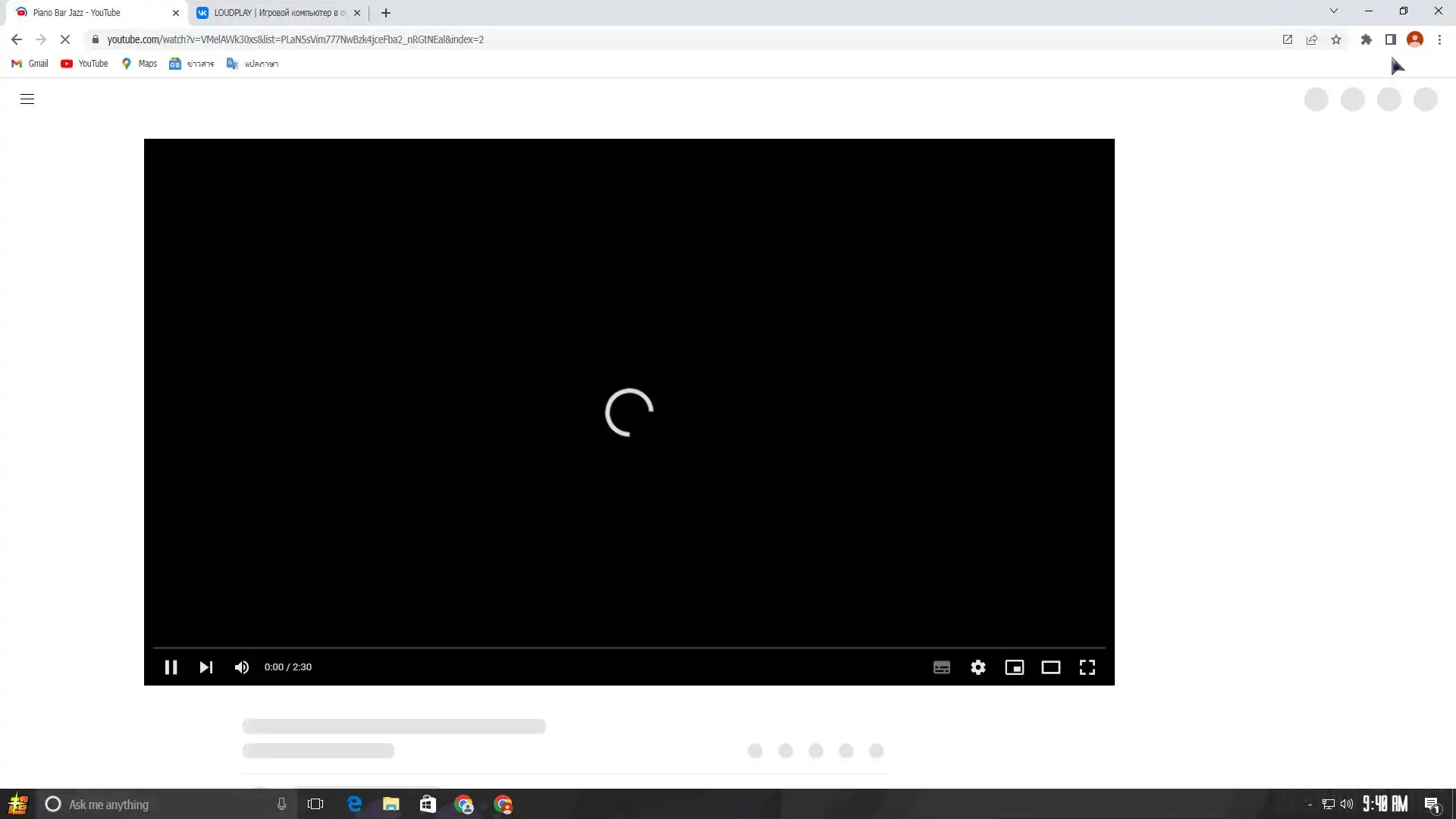Open Chrome extensions puzzle icon
1456x819 pixels.
click(x=1366, y=39)
